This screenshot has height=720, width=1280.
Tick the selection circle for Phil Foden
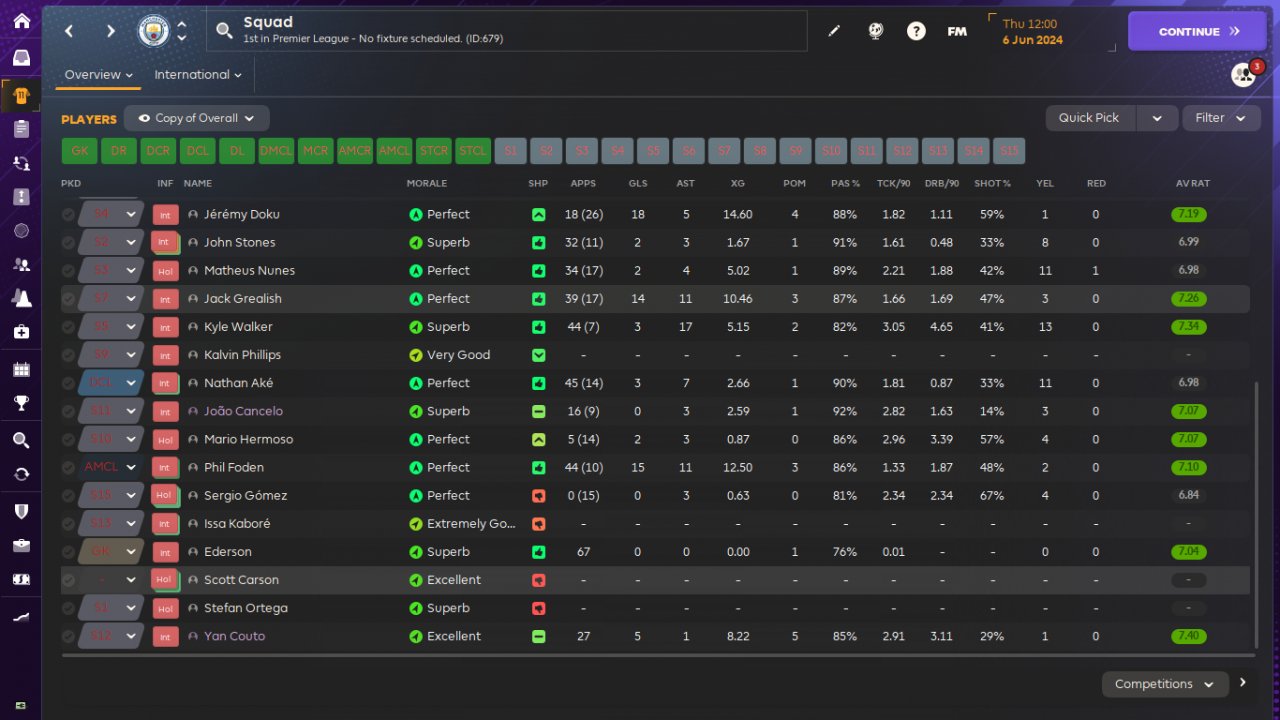tap(68, 467)
